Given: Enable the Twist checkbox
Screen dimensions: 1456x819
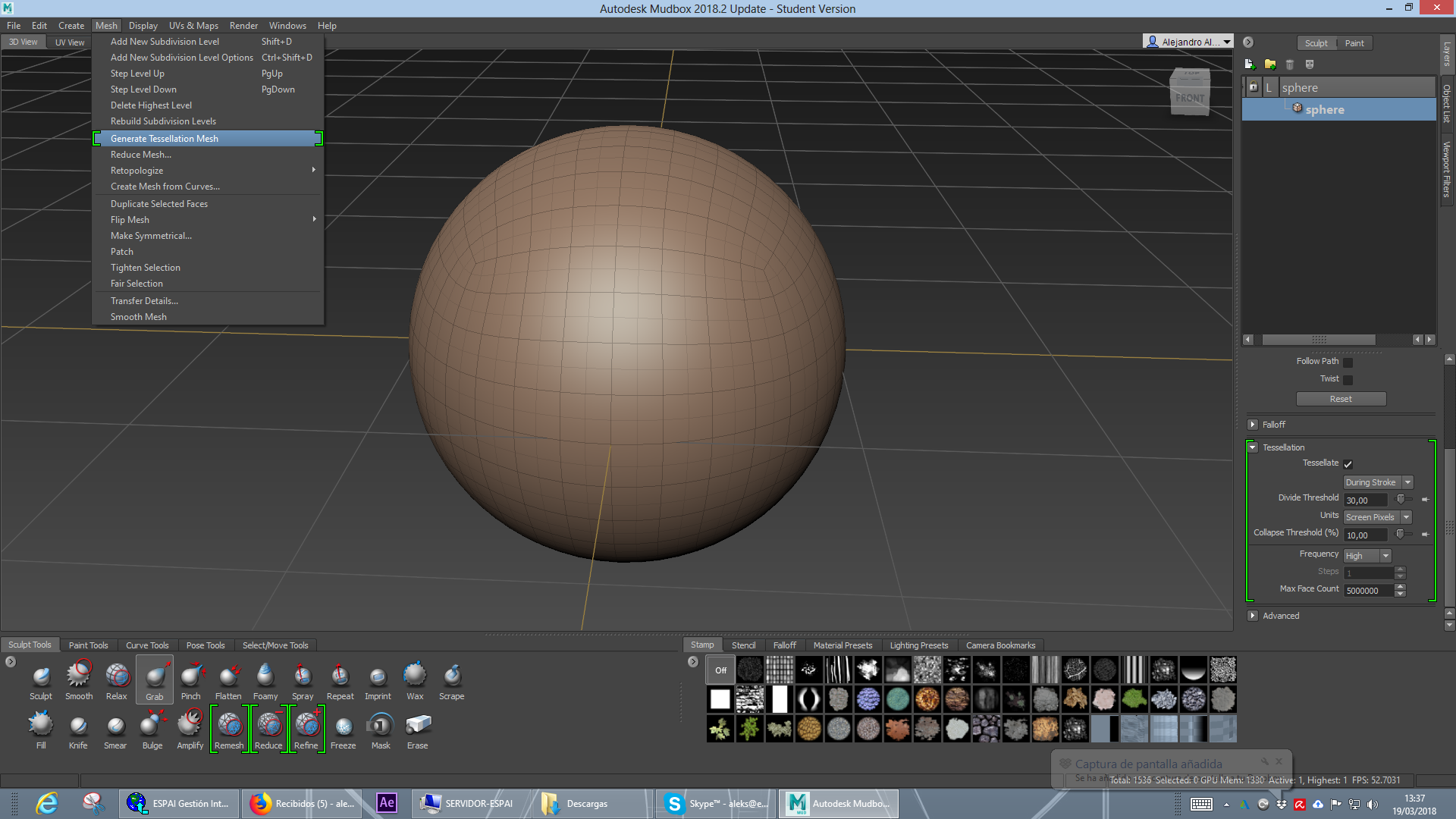Looking at the screenshot, I should click(1348, 380).
